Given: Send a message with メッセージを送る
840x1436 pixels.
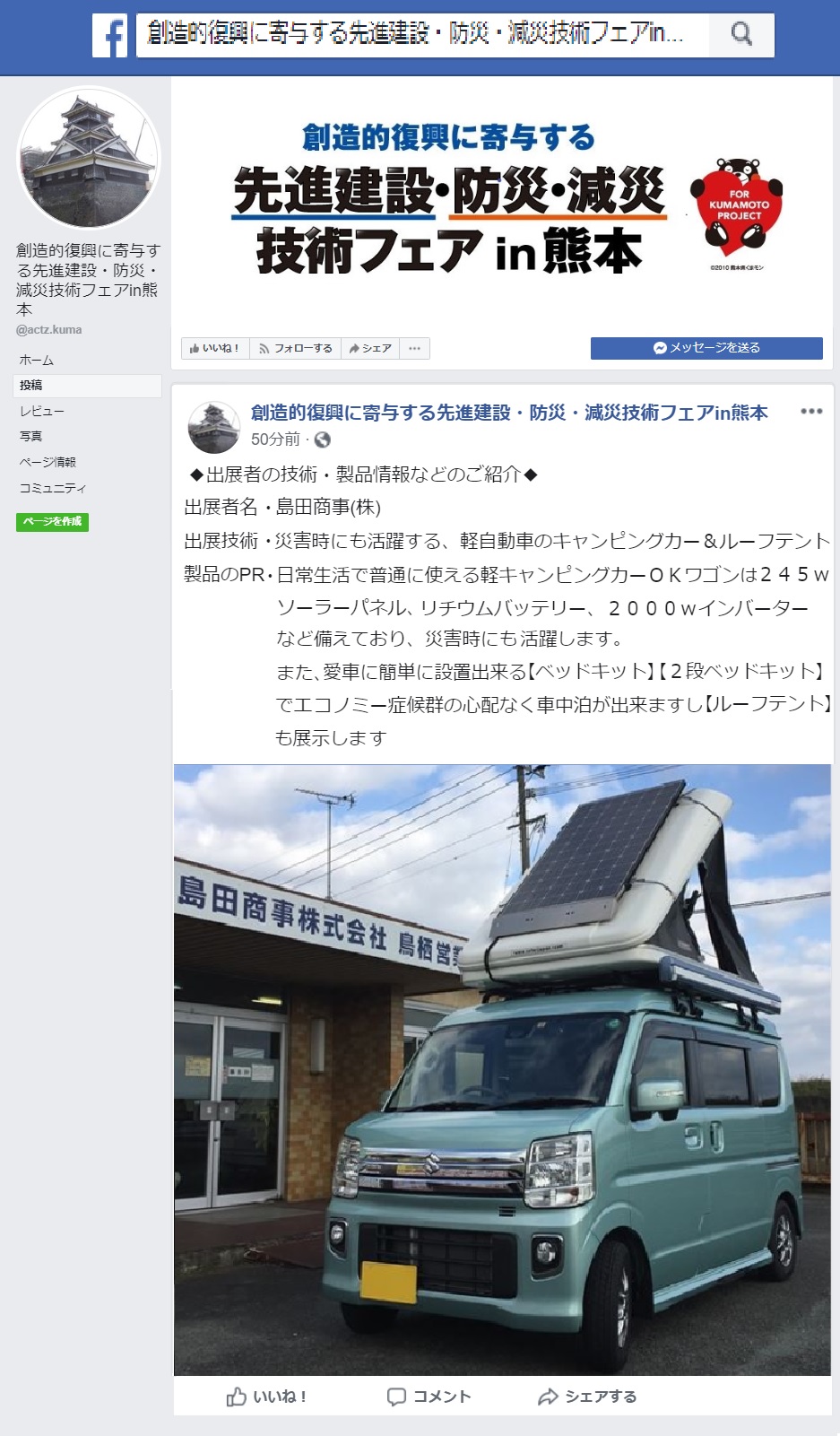Looking at the screenshot, I should (706, 348).
